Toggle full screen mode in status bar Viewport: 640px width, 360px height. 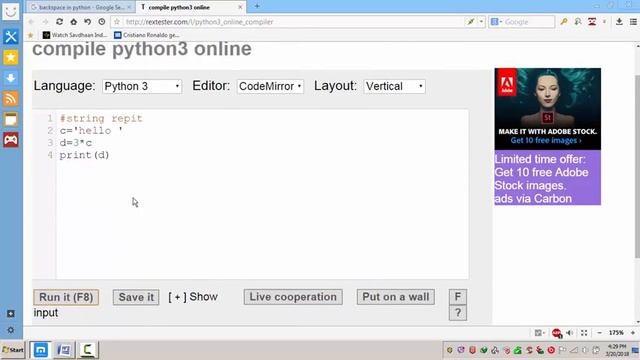point(584,333)
